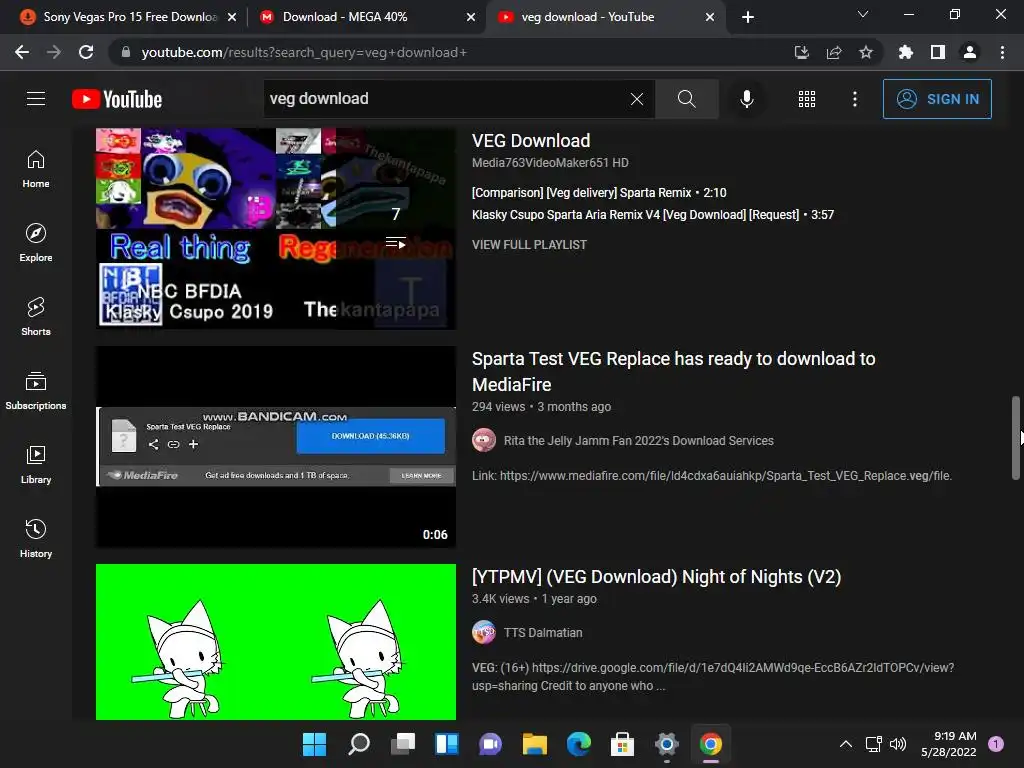This screenshot has height=768, width=1024.
Task: Expand the tab search chevron
Action: (863, 14)
